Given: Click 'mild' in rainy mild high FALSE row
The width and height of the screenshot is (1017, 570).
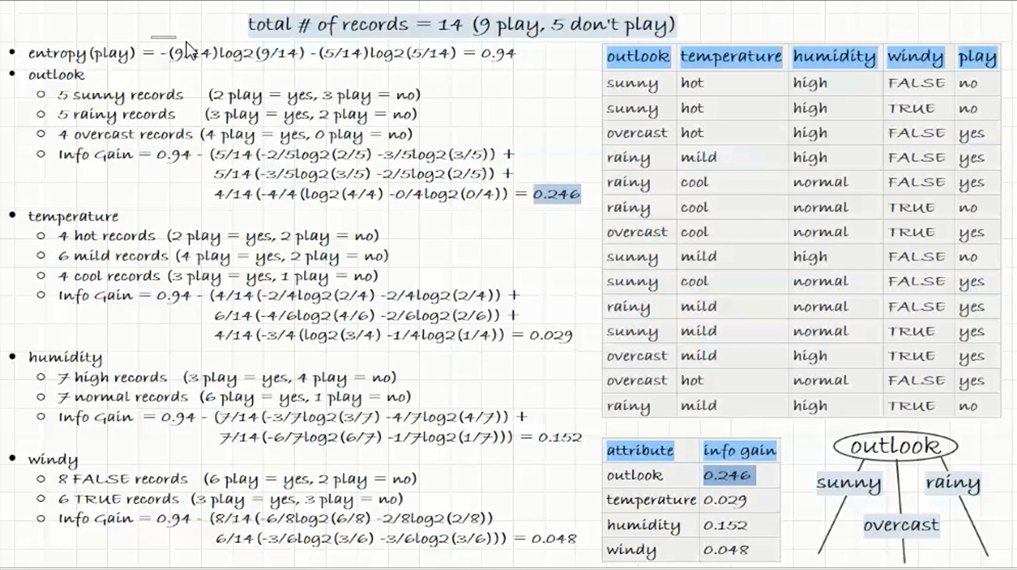Looking at the screenshot, I should coord(699,158).
